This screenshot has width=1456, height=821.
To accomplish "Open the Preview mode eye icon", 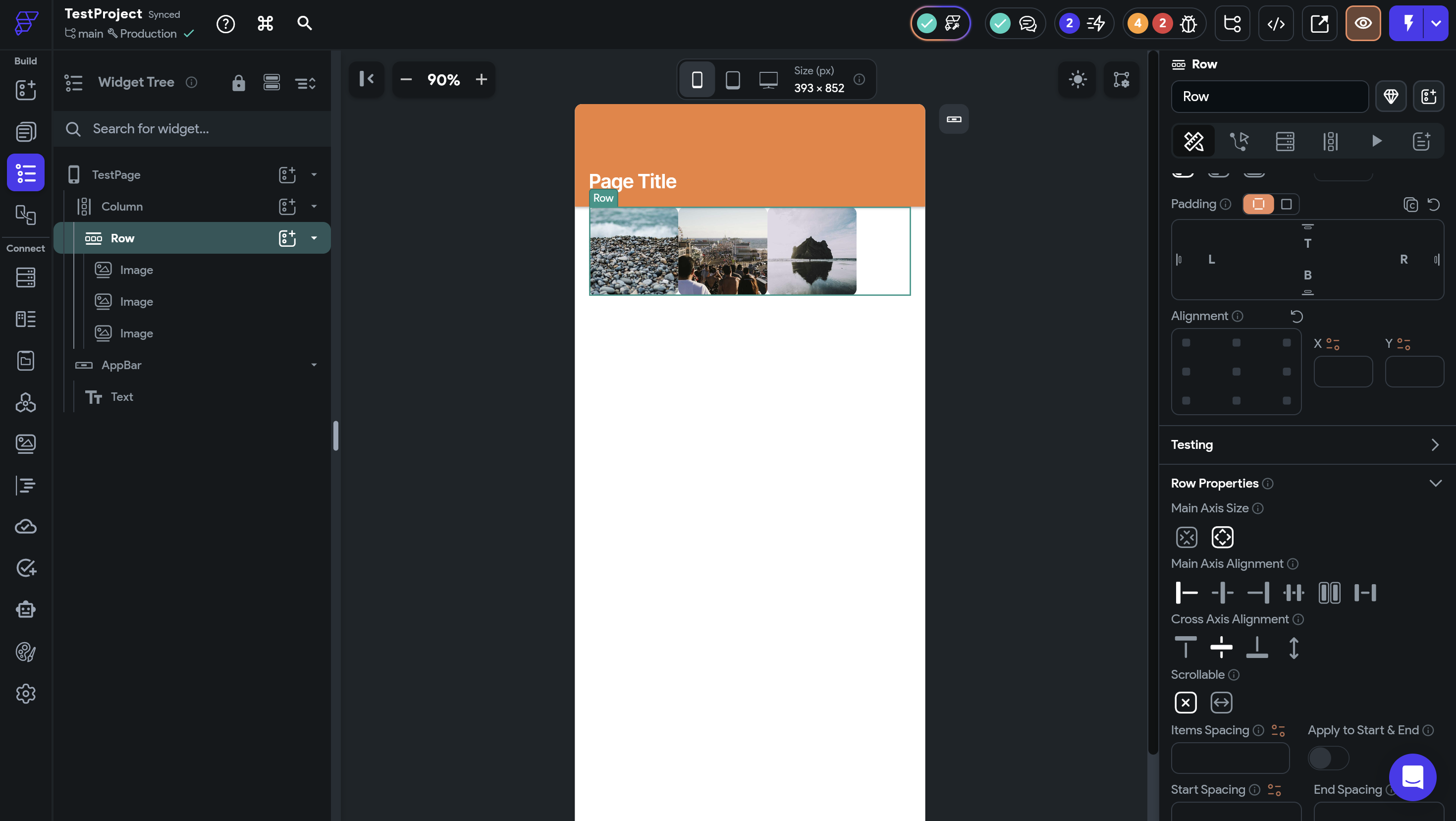I will point(1363,23).
